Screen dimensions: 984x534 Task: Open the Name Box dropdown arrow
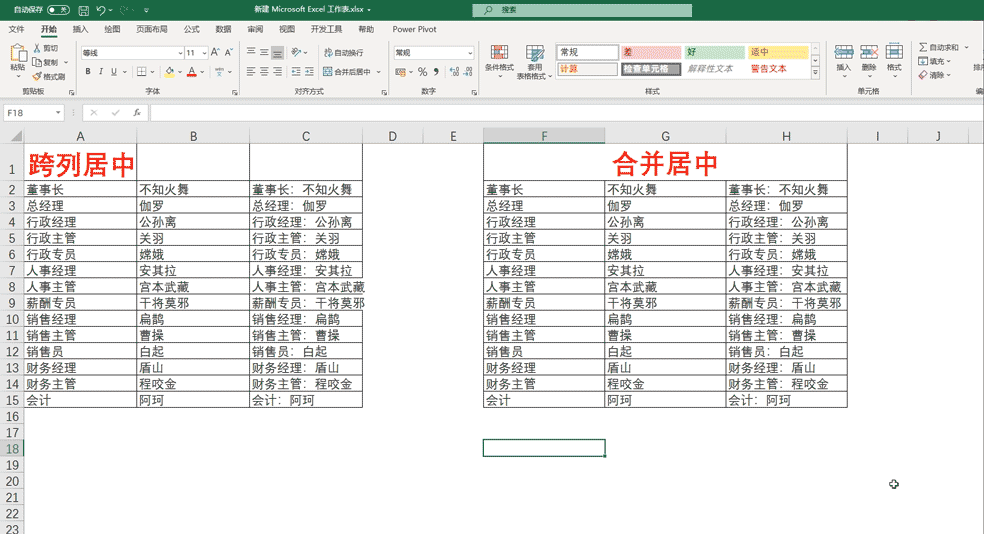(59, 113)
